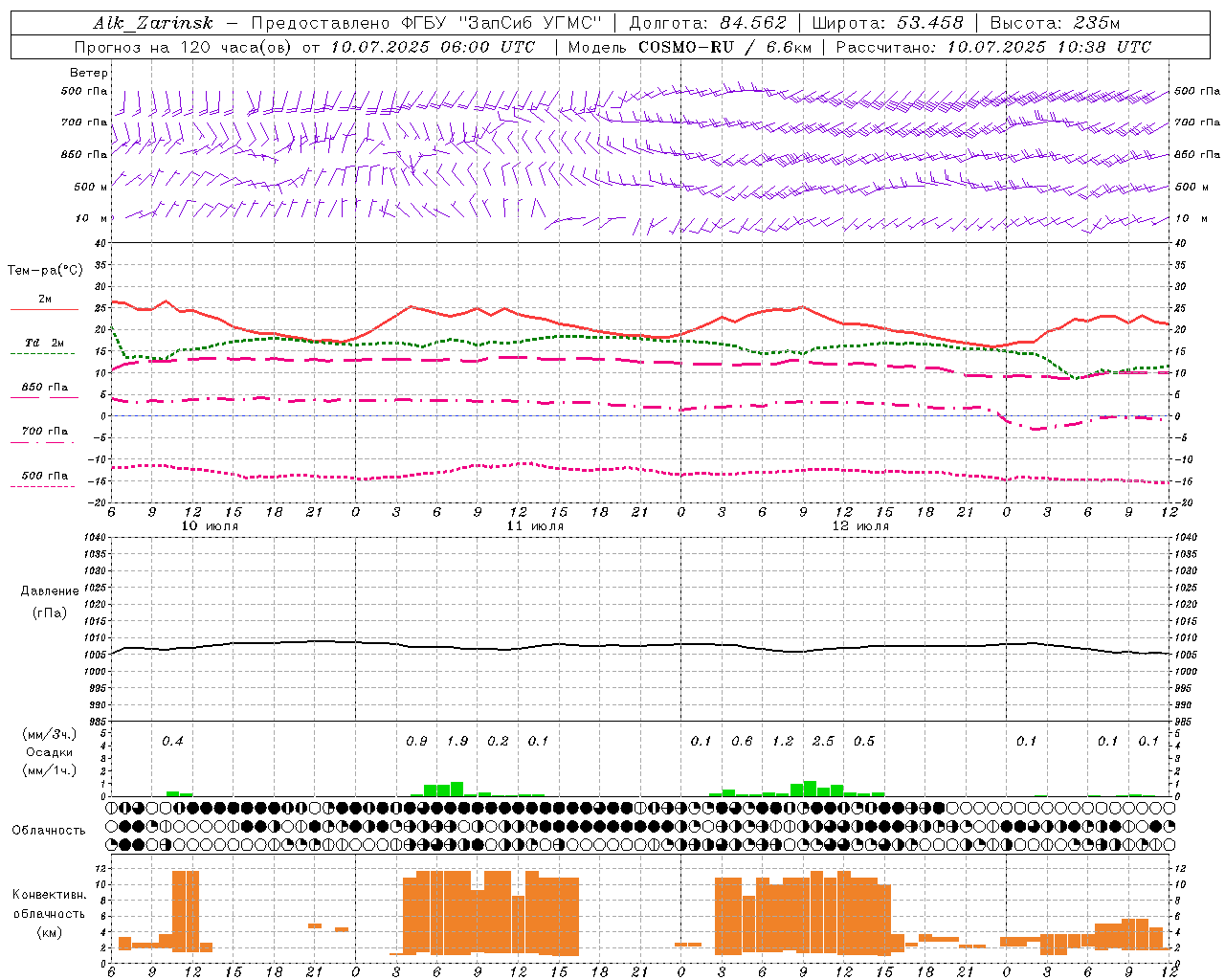This screenshot has height=980, width=1225.
Task: Select the elevation text Высота: 235м
Action: pos(1055,23)
